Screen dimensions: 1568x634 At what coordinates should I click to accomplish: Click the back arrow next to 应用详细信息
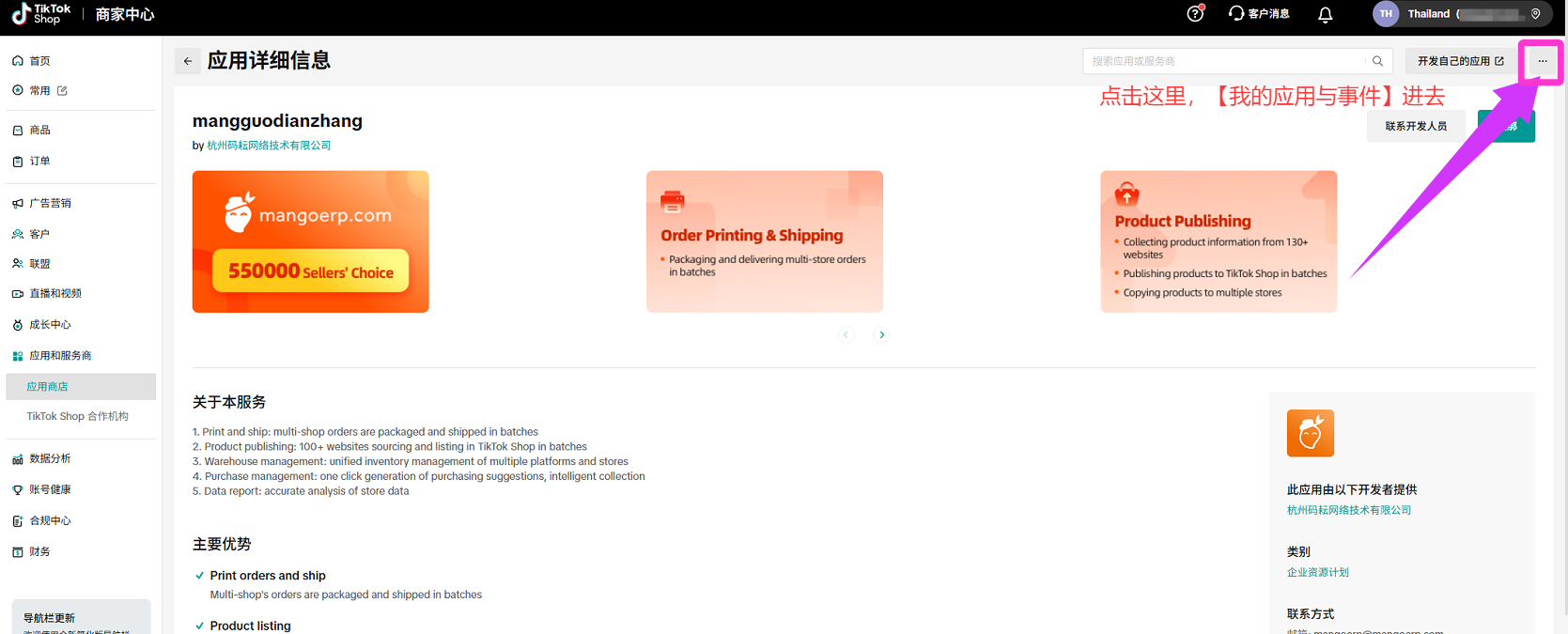[x=188, y=61]
